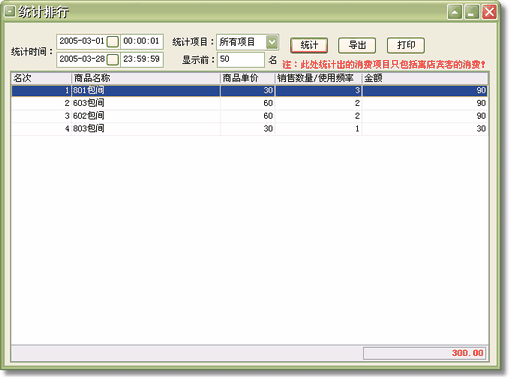
Task: Click the 打印 print button
Action: click(406, 45)
